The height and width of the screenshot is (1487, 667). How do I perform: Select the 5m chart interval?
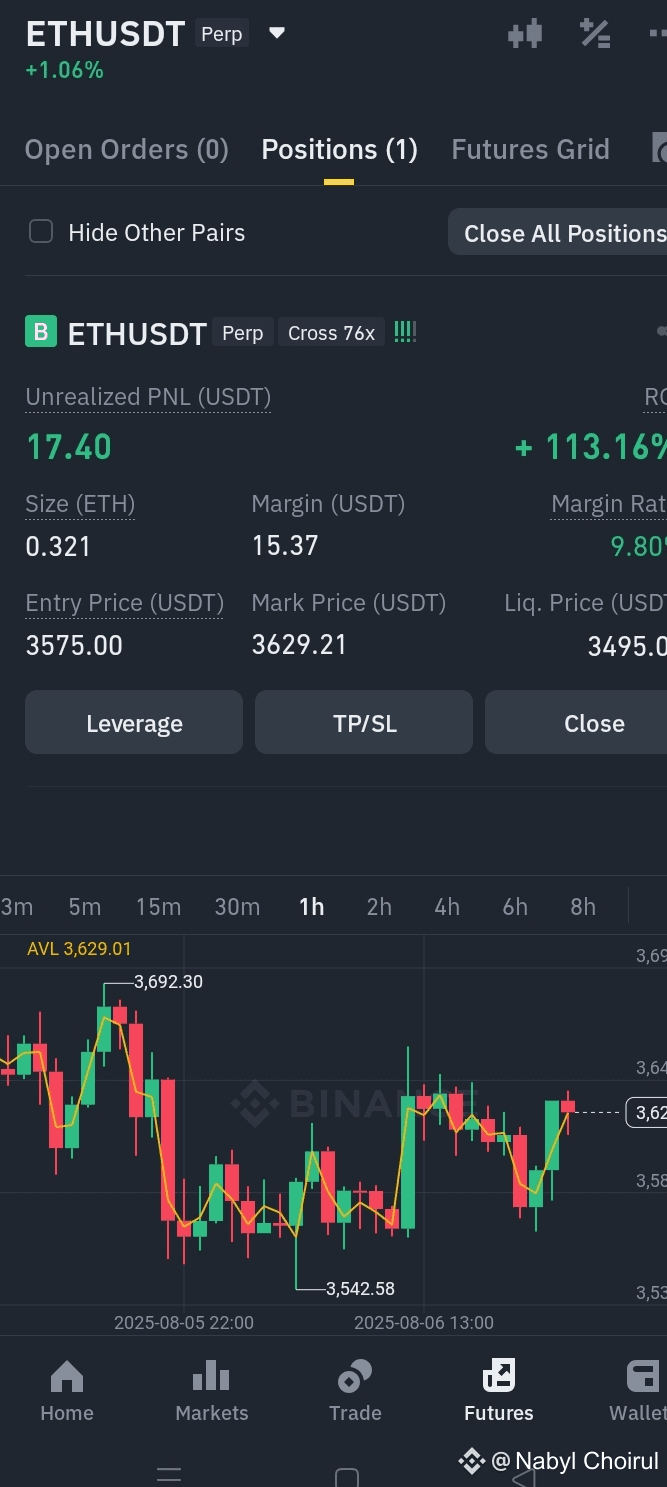85,907
